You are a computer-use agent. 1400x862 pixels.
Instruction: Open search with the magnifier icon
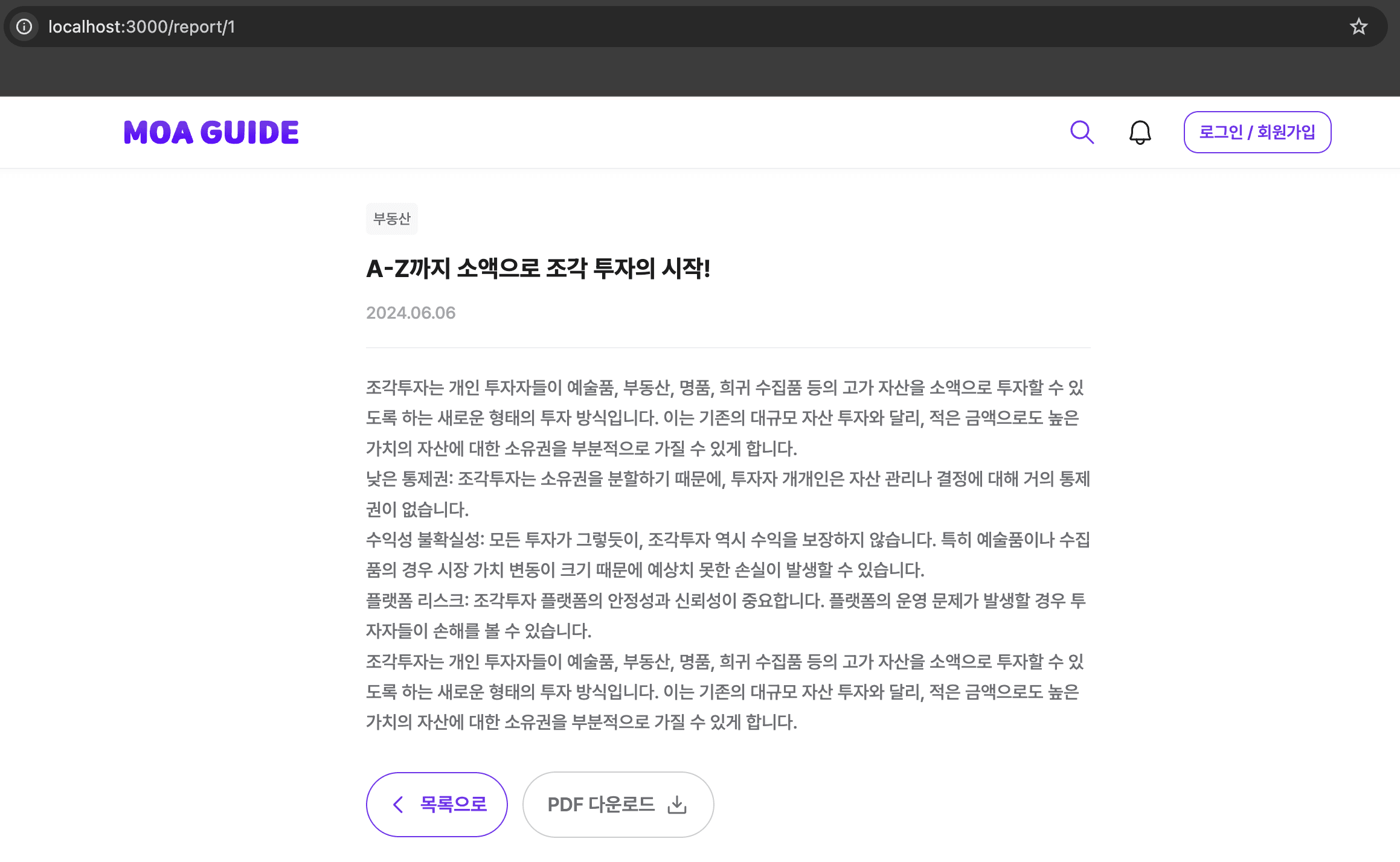pyautogui.click(x=1082, y=132)
